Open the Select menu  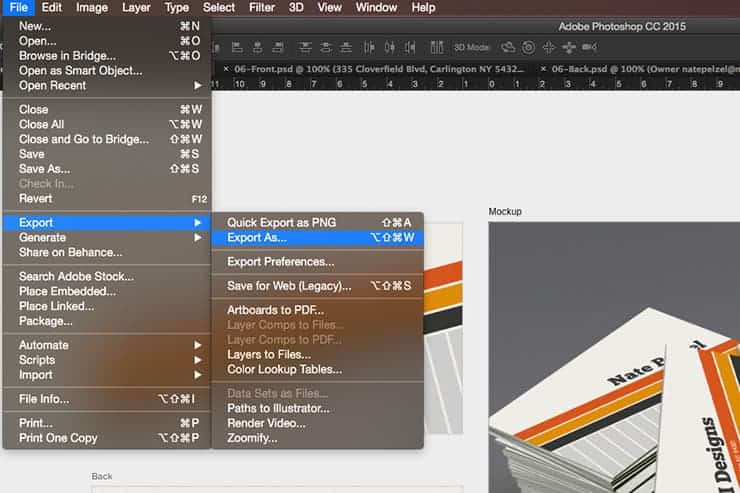[x=219, y=8]
